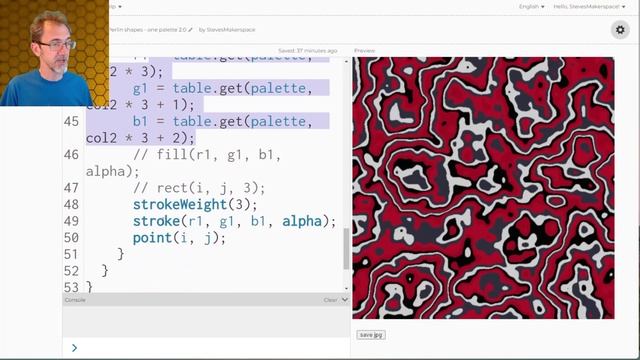Viewport: 640px width, 360px height.
Task: Click the b1 = table.get(palette line
Action: click(x=222, y=121)
